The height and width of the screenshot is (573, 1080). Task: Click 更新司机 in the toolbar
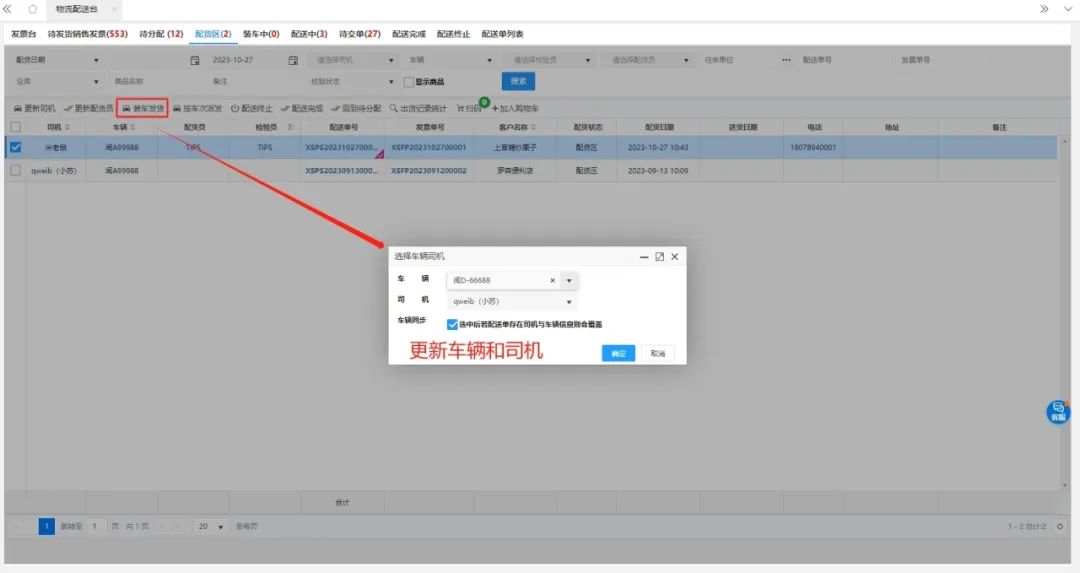click(35, 108)
